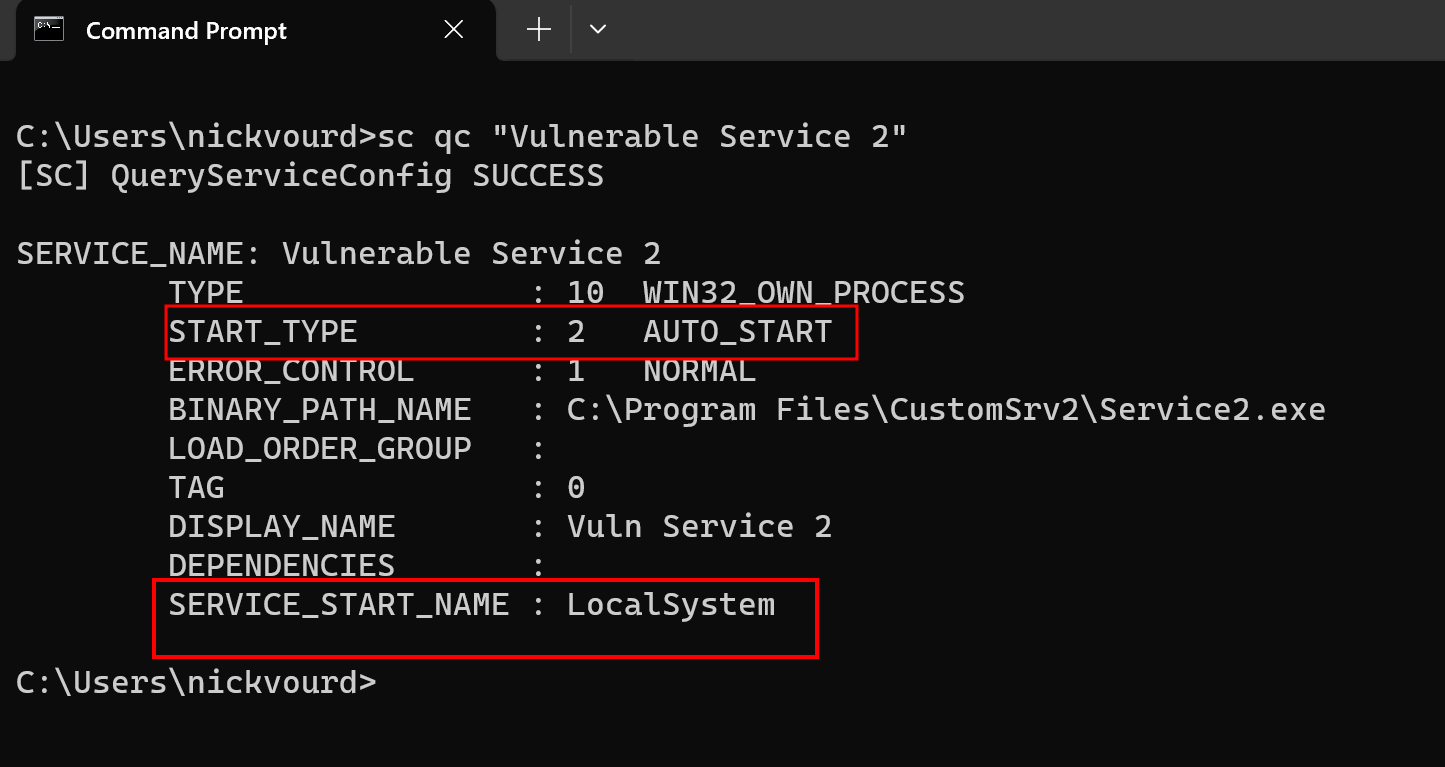Click the NORMAL error control value
The height and width of the screenshot is (767, 1445).
click(x=699, y=371)
